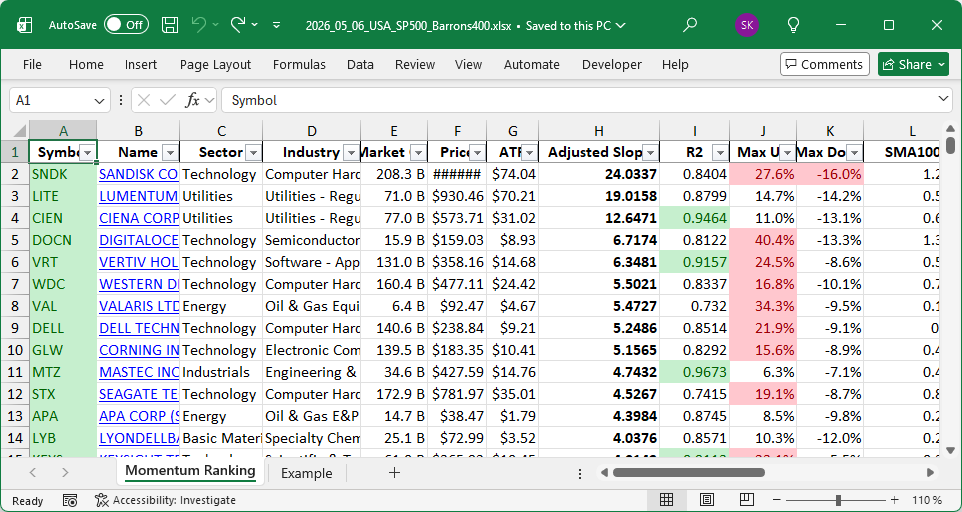962x512 pixels.
Task: Open the Formulas tab
Action: tap(299, 64)
